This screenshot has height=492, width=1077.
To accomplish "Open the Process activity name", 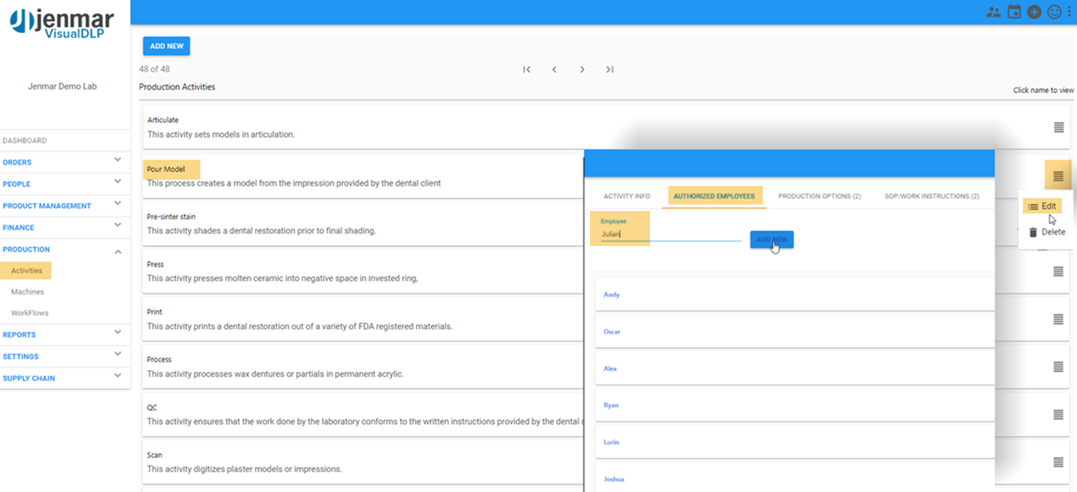I will tap(159, 359).
